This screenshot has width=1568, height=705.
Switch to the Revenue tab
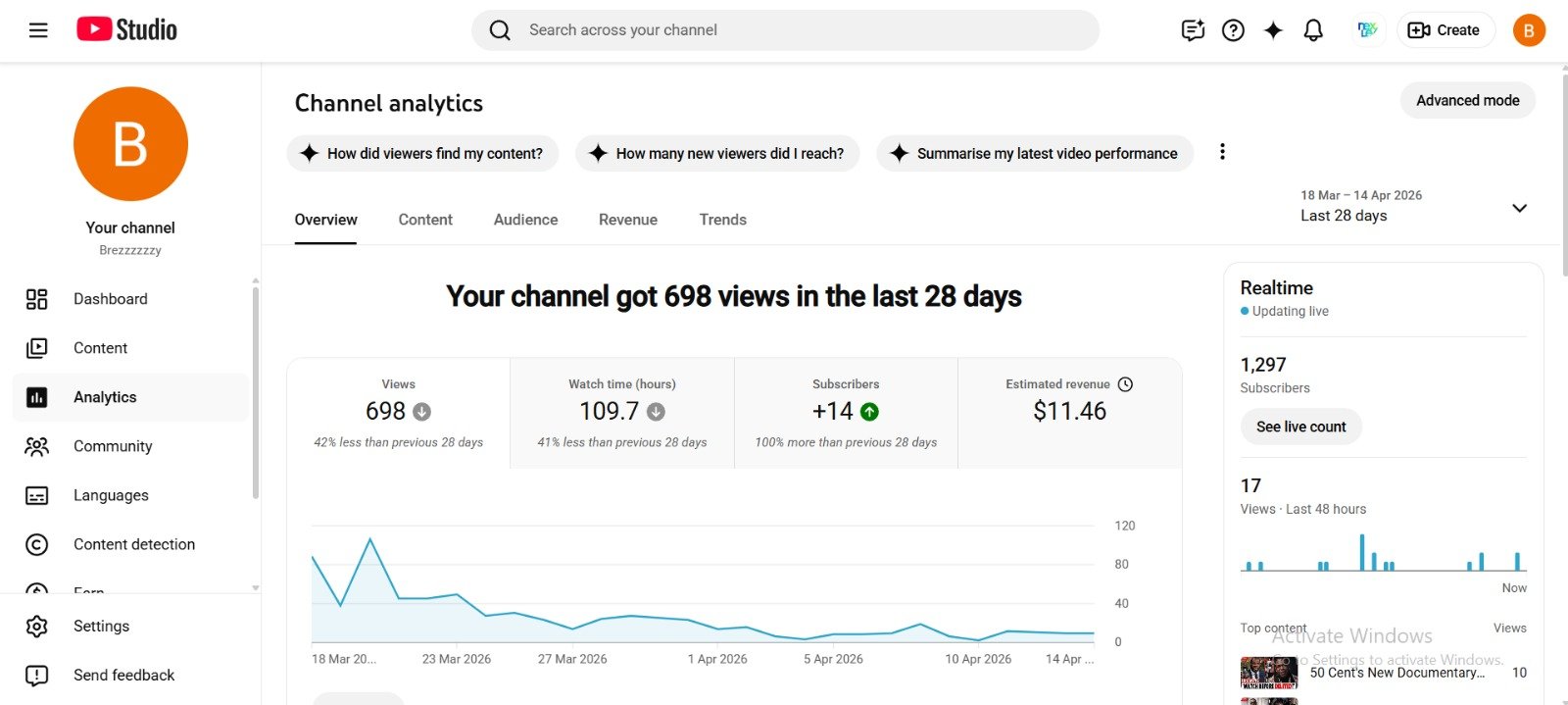tap(628, 220)
